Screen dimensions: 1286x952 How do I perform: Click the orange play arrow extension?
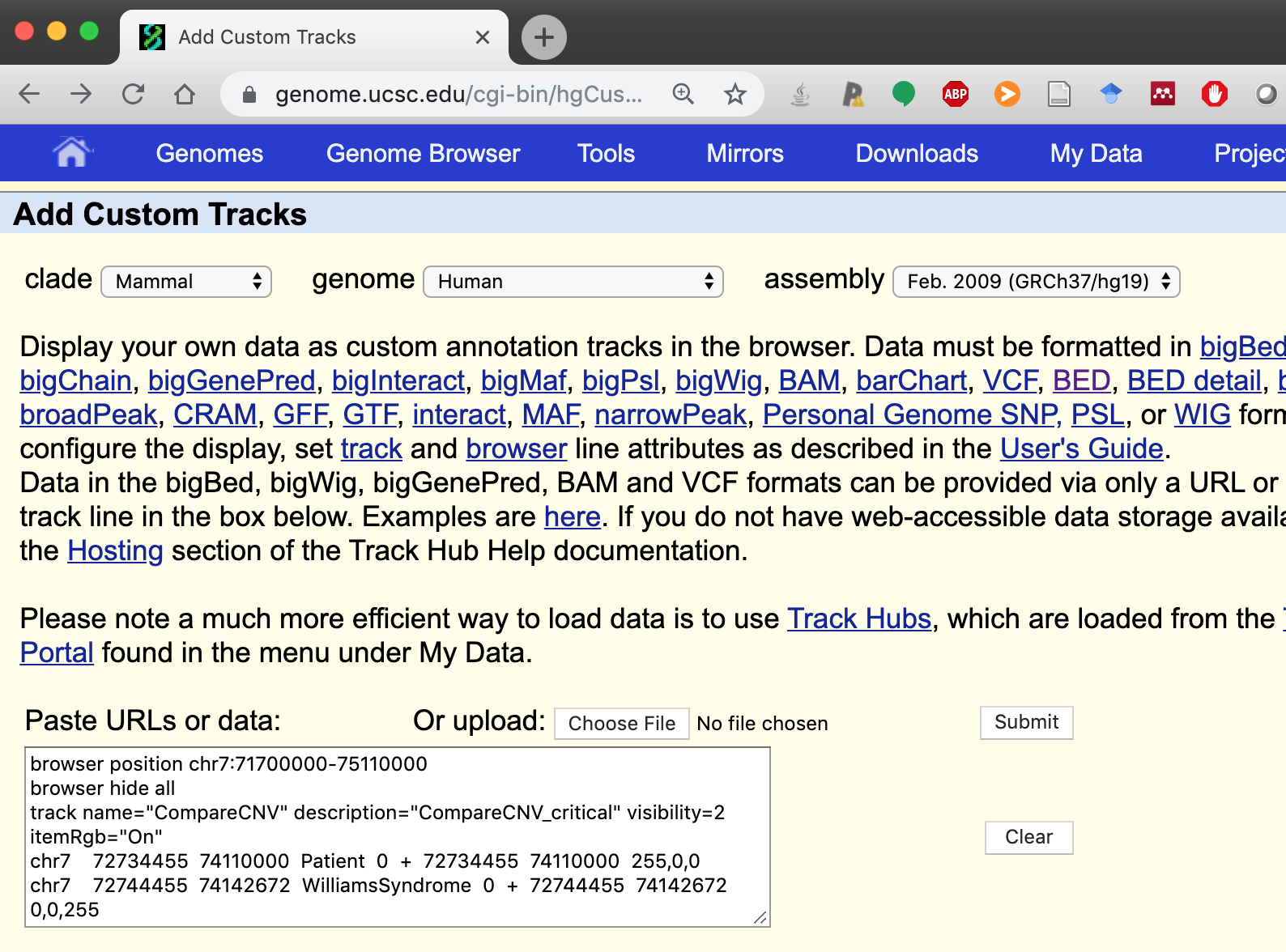pyautogui.click(x=1007, y=95)
